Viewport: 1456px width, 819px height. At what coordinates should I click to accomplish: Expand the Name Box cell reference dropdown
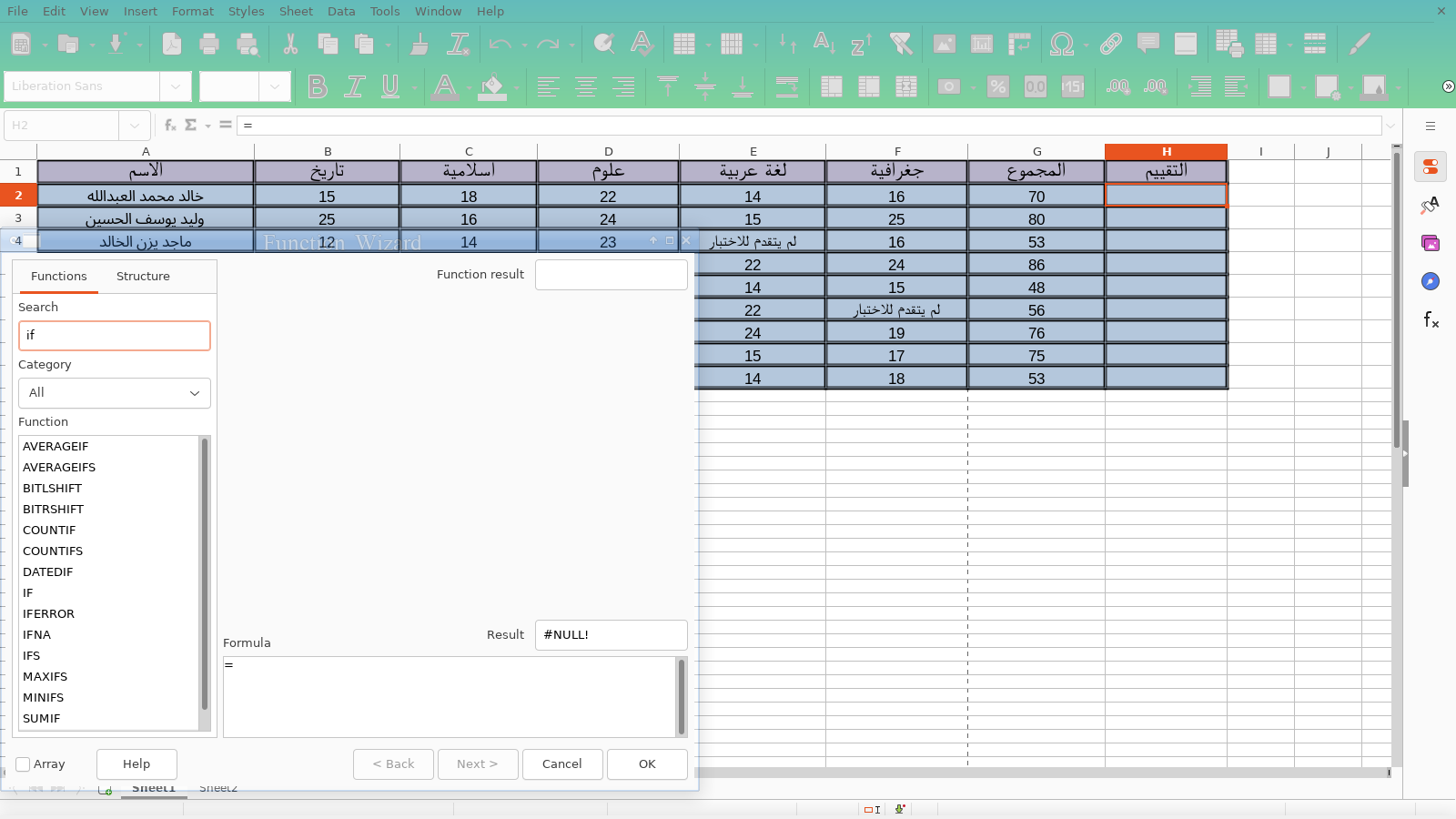134,126
